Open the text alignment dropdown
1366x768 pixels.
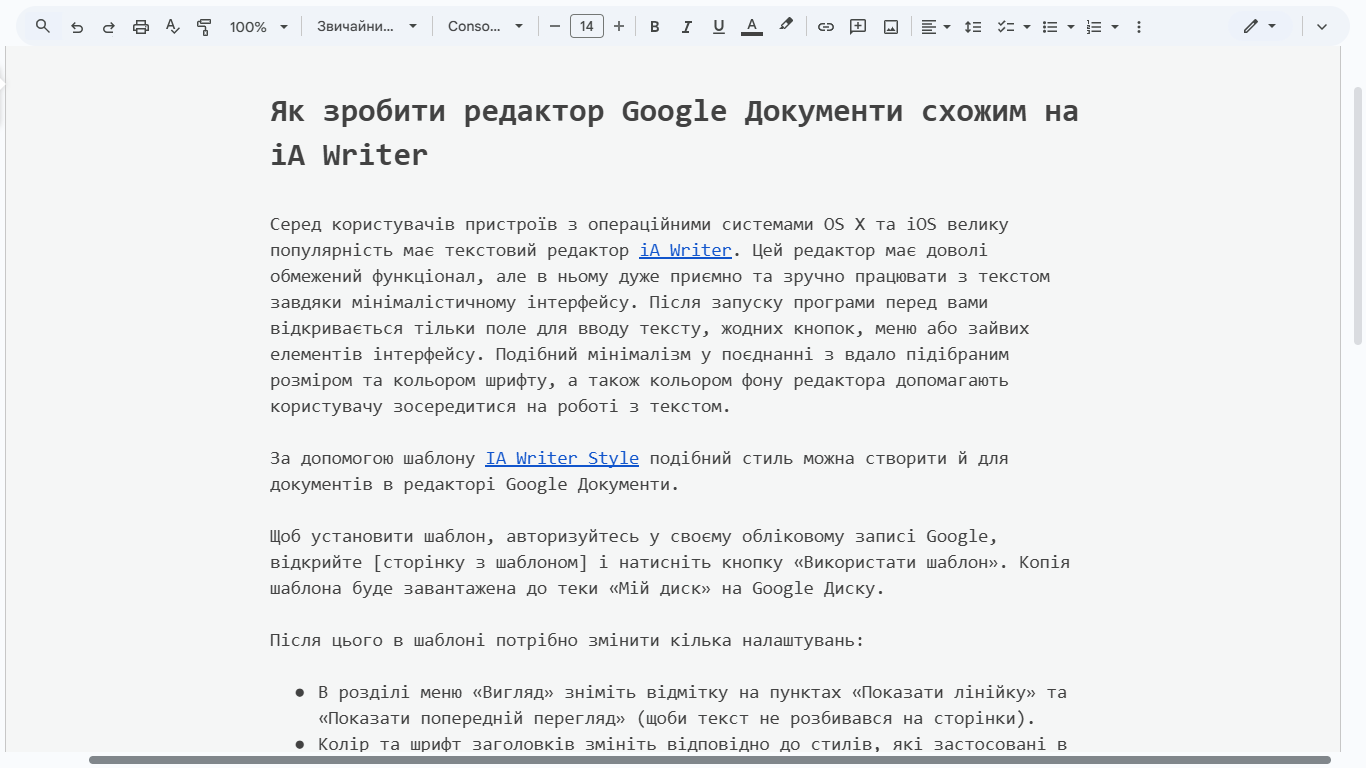pos(936,27)
